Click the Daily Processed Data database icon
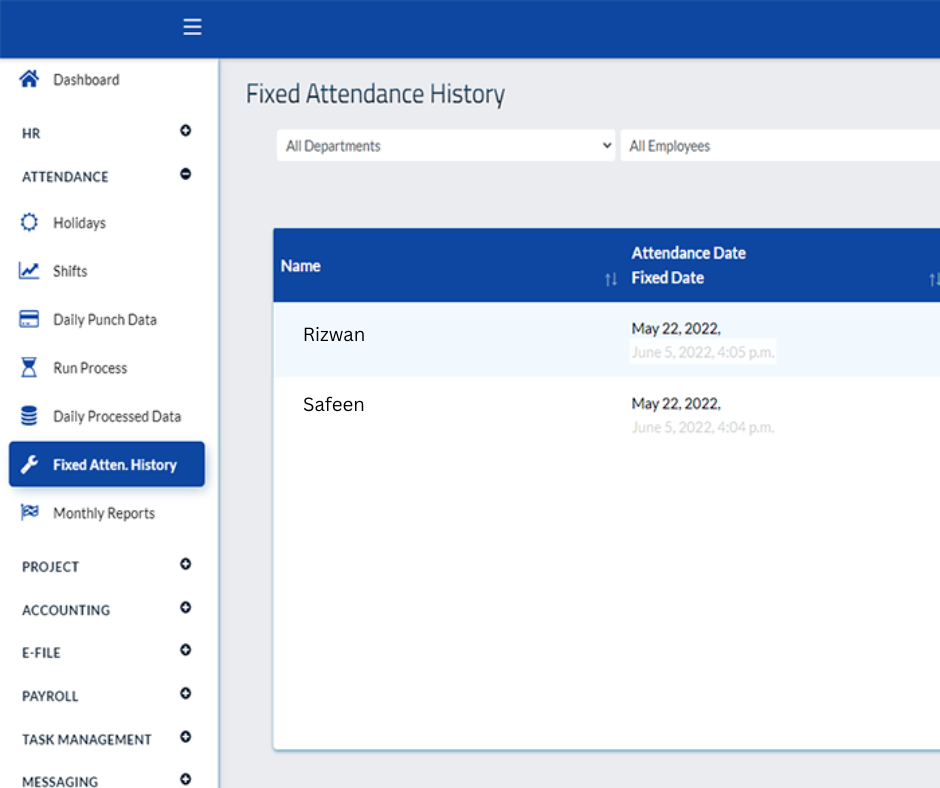Image resolution: width=940 pixels, height=788 pixels. (x=29, y=416)
